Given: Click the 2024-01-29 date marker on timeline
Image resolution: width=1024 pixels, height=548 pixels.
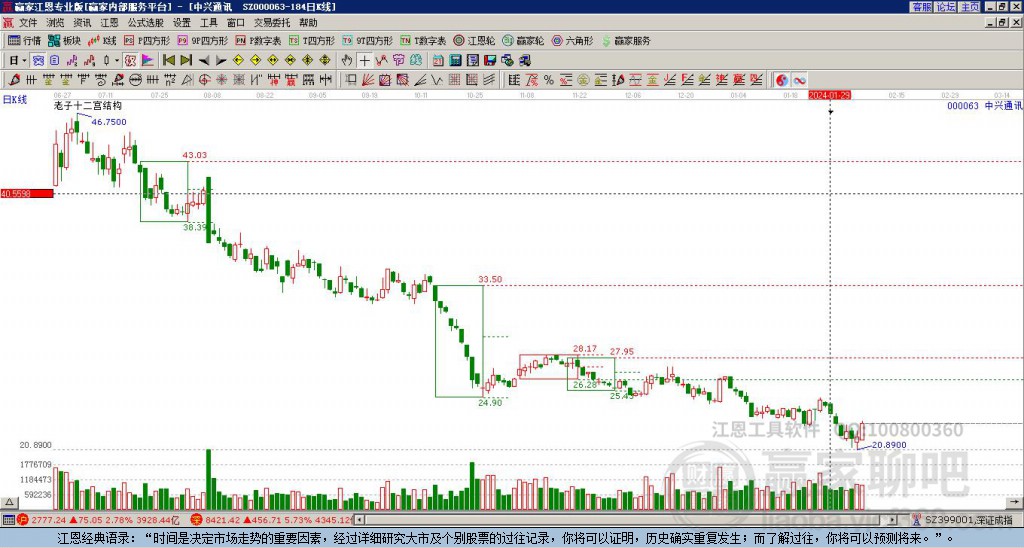Looking at the screenshot, I should (x=829, y=95).
